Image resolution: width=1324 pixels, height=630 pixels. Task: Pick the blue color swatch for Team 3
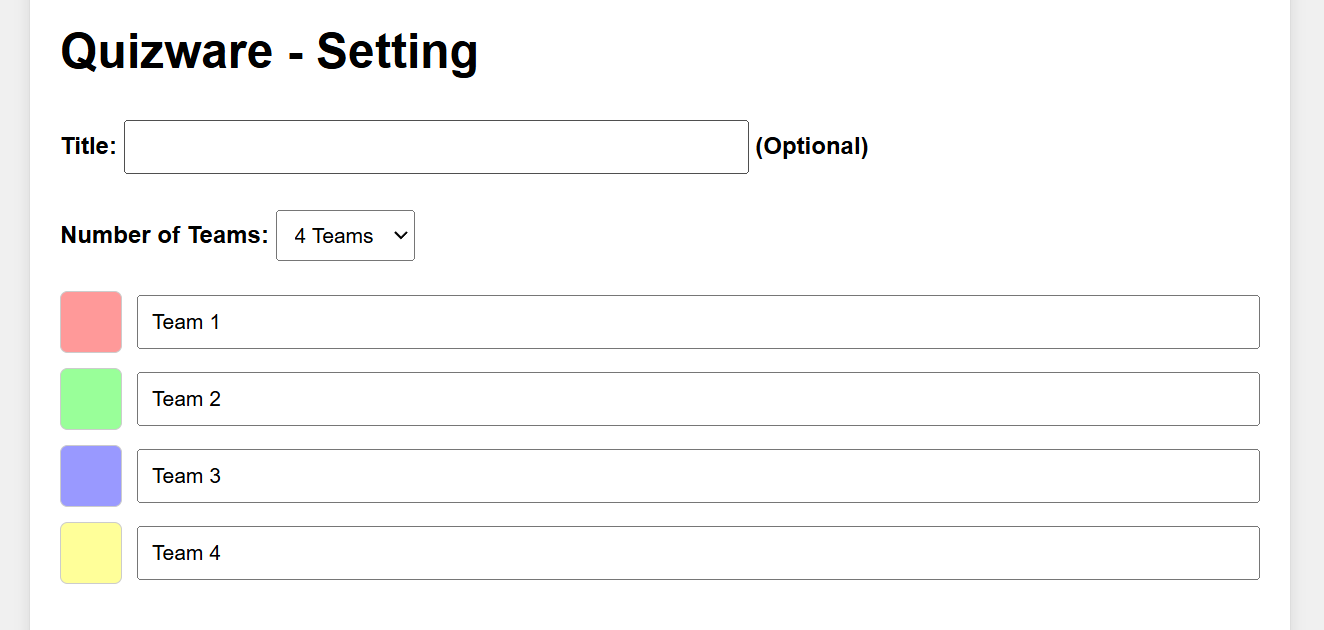pyautogui.click(x=91, y=476)
